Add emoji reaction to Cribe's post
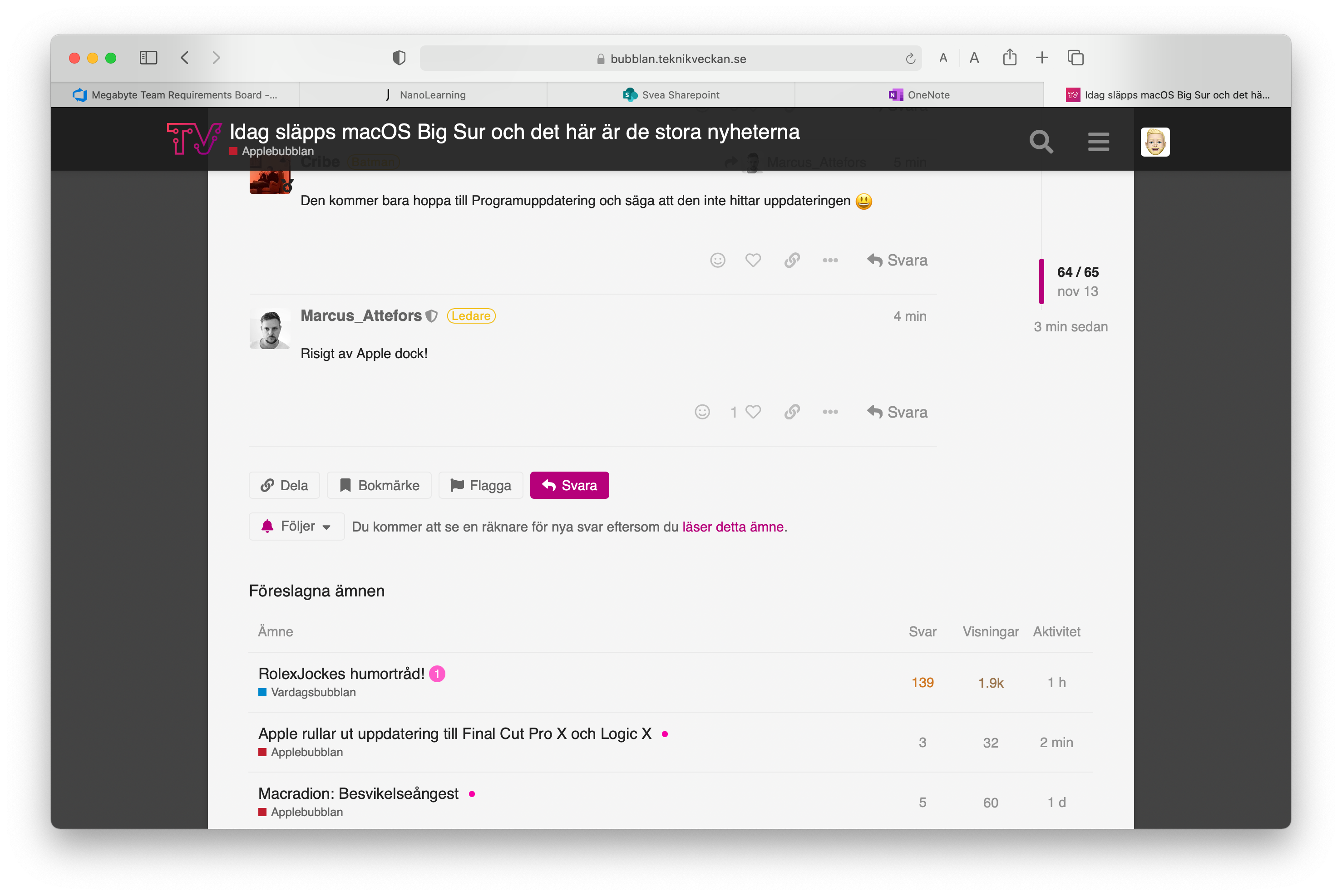The width and height of the screenshot is (1342, 896). [718, 261]
